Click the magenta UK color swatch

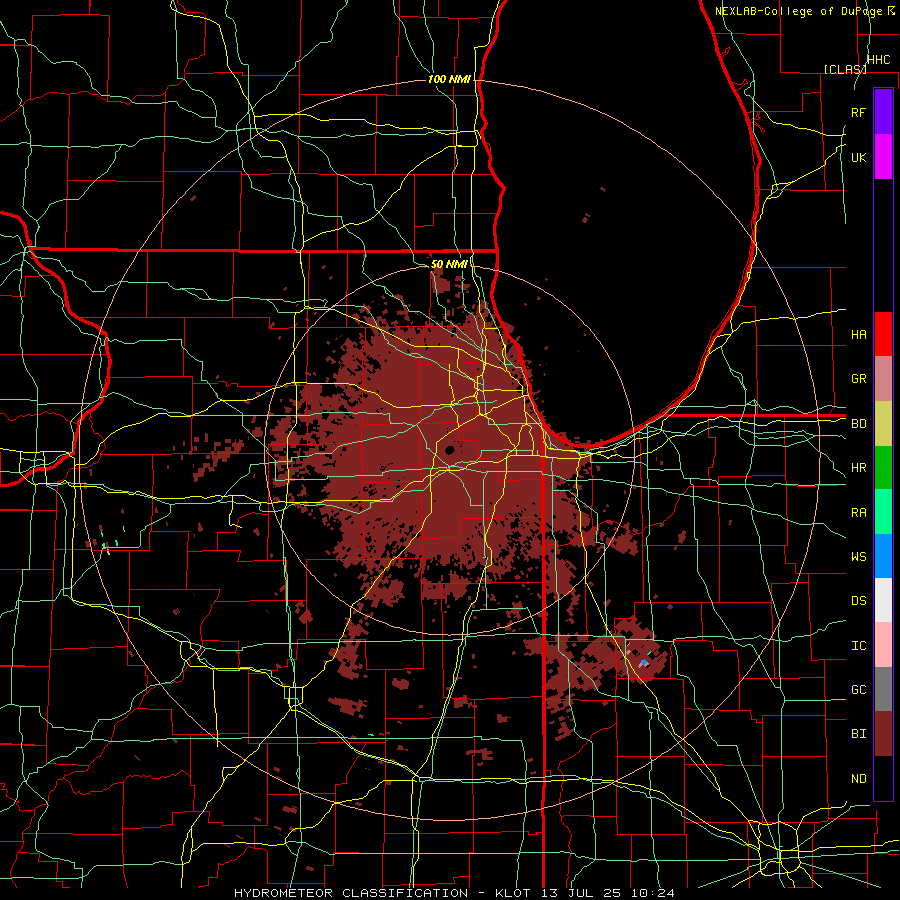pos(883,157)
